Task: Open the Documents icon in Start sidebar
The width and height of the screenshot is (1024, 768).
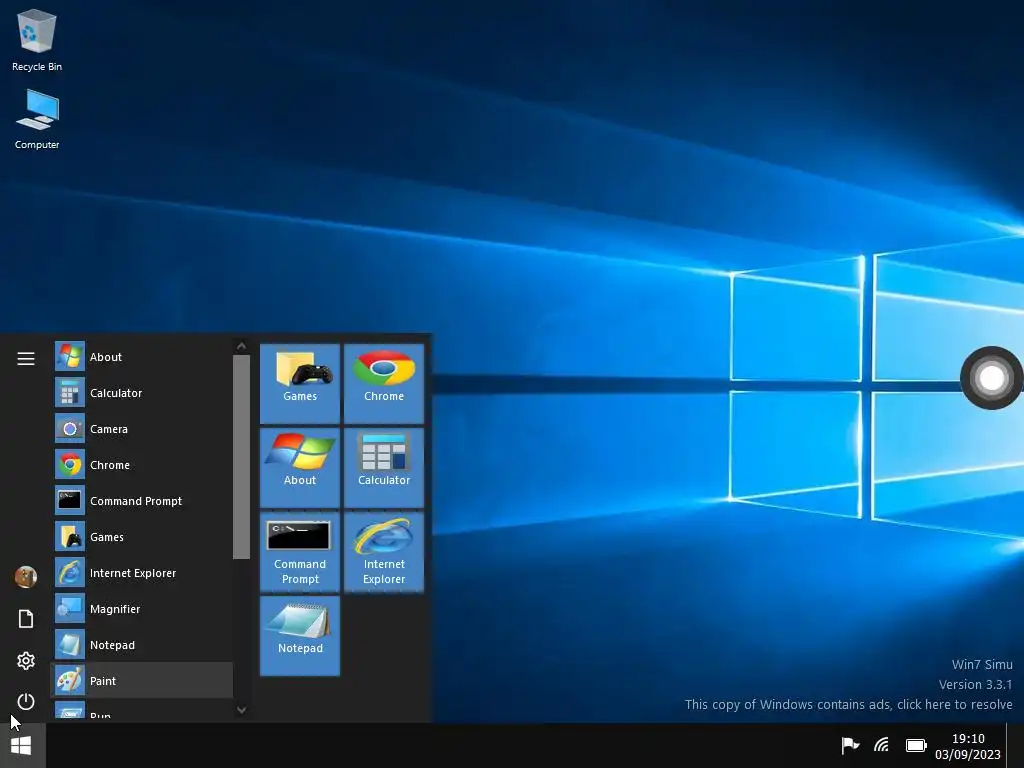Action: click(25, 618)
